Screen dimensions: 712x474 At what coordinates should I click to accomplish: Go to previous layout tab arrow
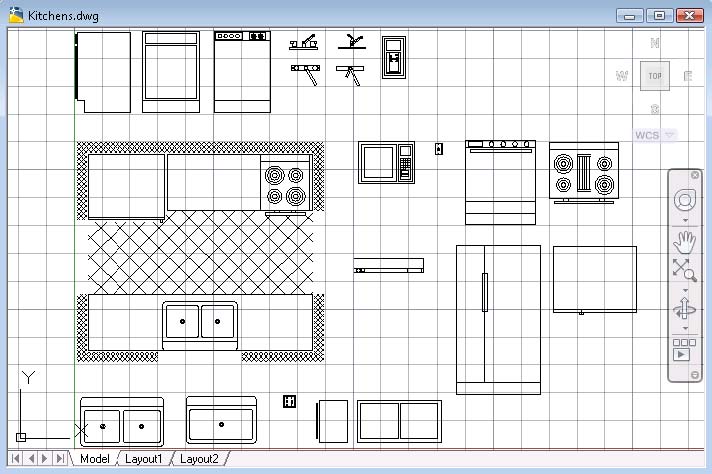click(31, 459)
